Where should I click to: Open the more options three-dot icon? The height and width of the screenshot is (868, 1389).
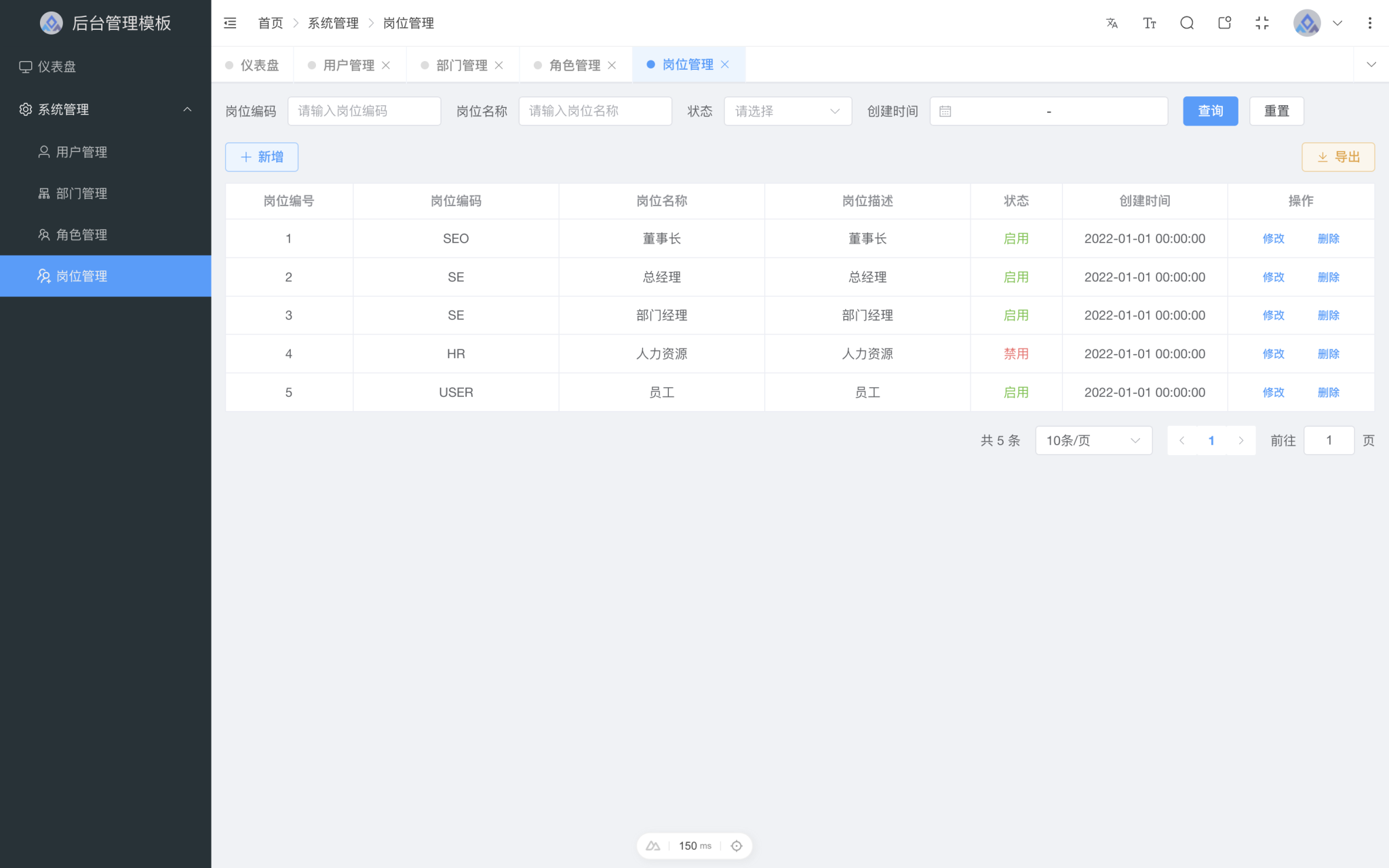[x=1371, y=22]
